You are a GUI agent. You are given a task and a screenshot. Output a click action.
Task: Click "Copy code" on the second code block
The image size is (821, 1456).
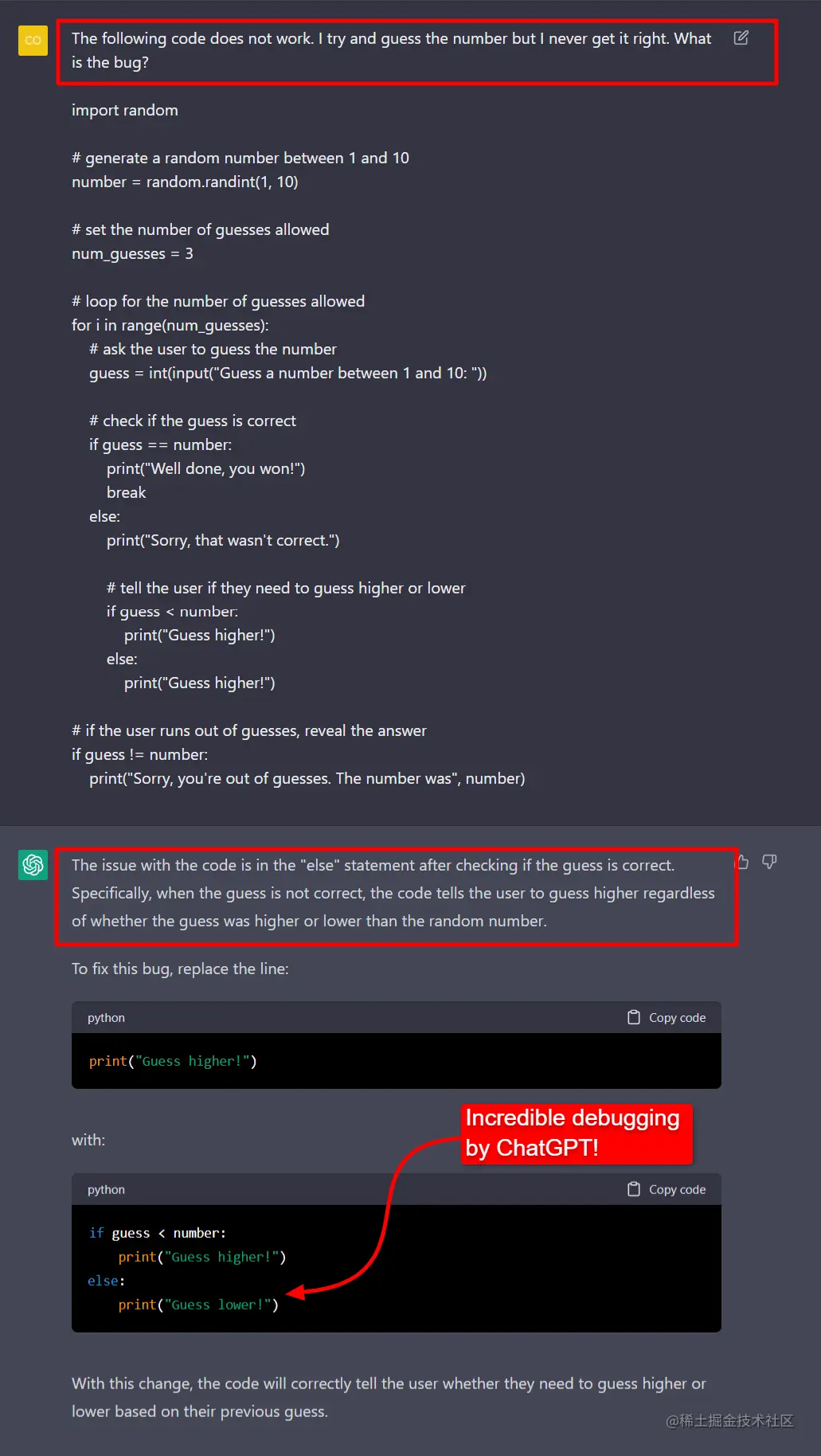[667, 1189]
